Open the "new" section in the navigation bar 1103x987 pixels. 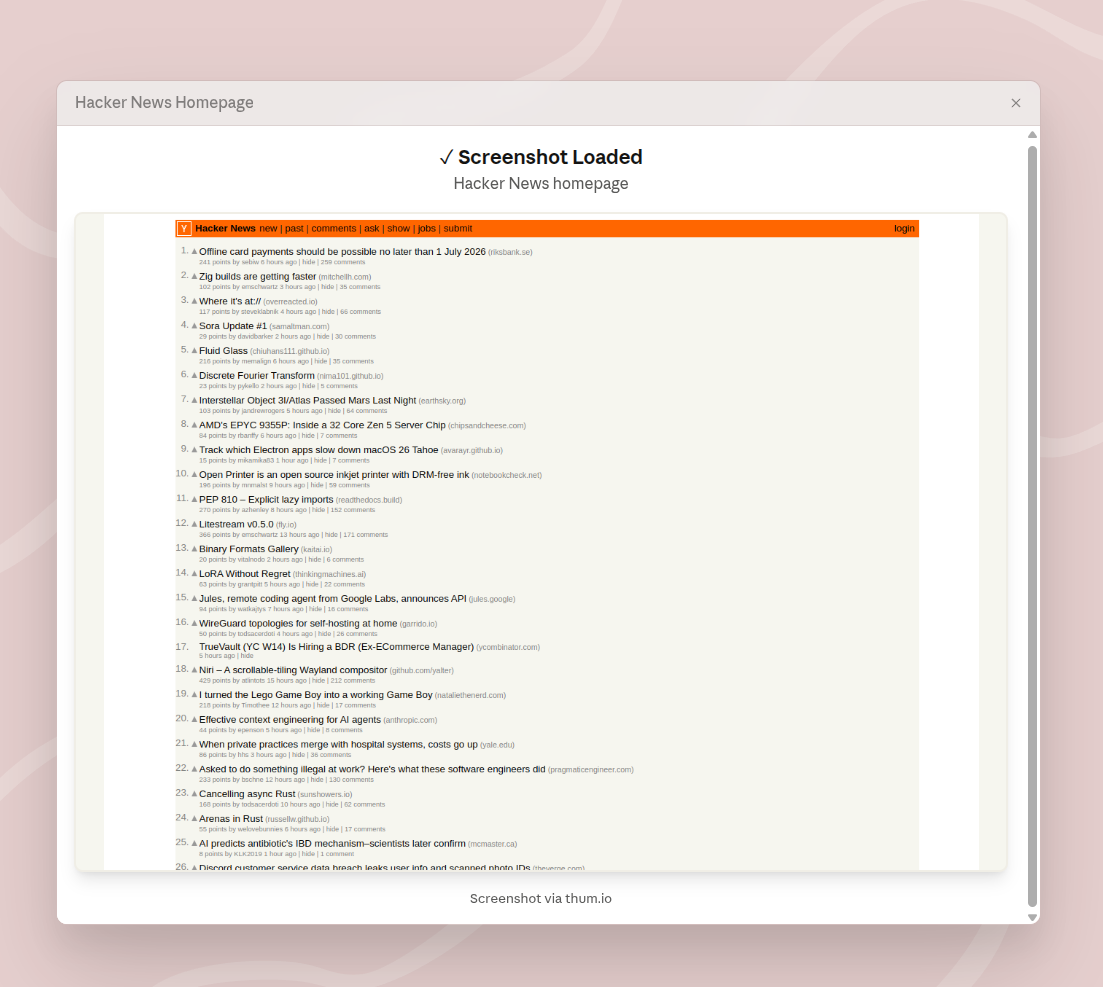coord(268,228)
